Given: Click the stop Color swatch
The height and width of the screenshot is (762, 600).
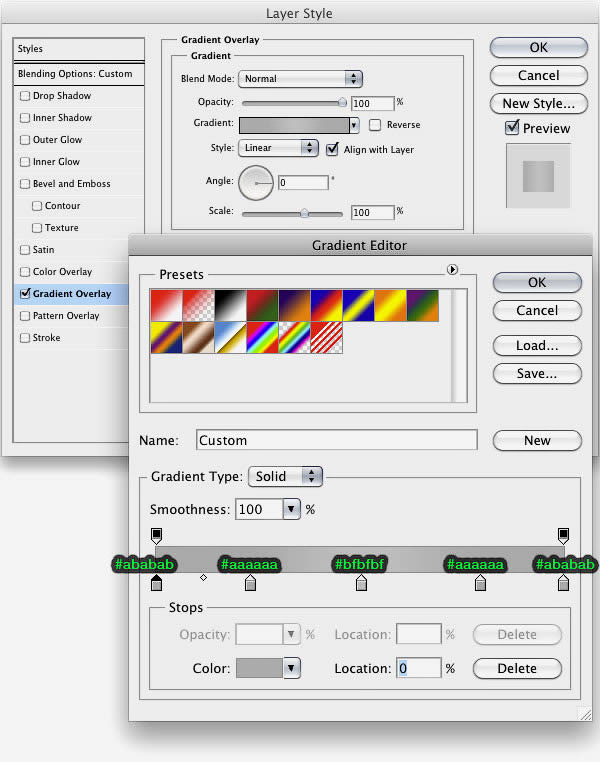Looking at the screenshot, I should tap(259, 668).
